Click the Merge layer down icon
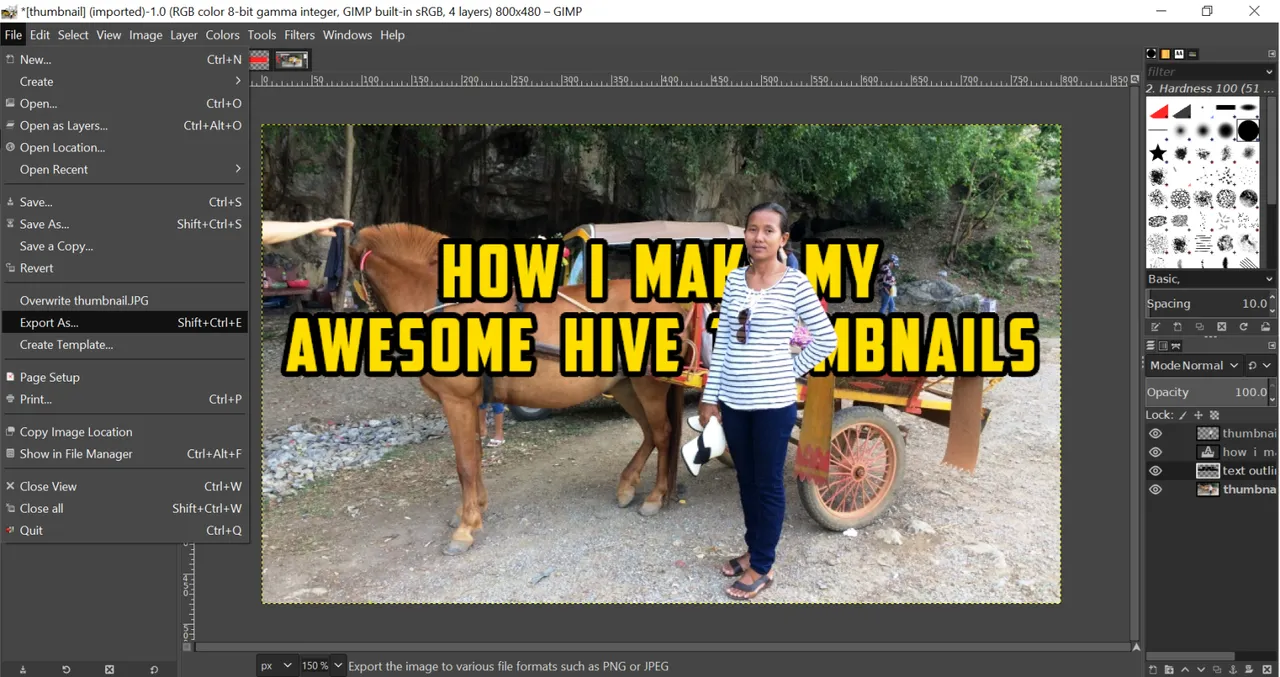 pyautogui.click(x=1250, y=669)
